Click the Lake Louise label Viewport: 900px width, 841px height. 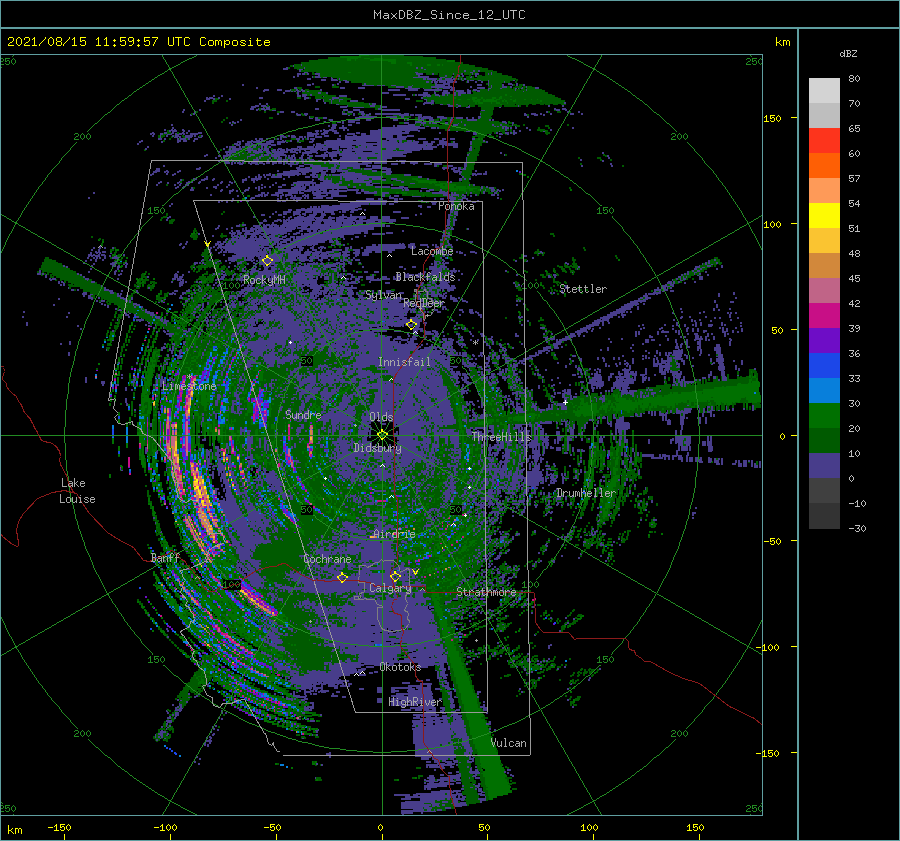tap(77, 491)
